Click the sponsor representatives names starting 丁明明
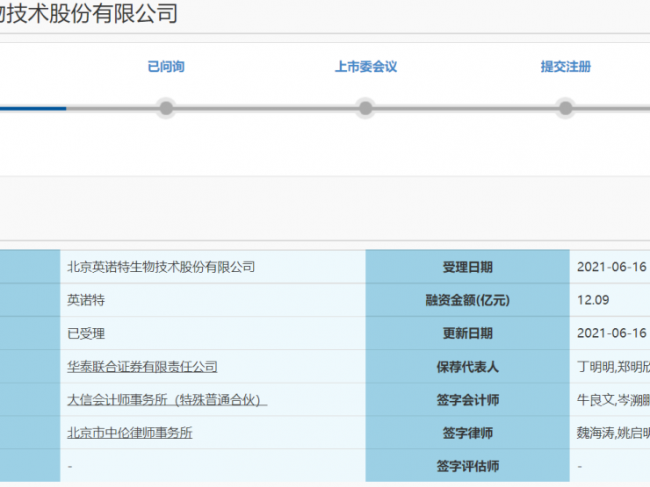The width and height of the screenshot is (650, 487). [614, 367]
